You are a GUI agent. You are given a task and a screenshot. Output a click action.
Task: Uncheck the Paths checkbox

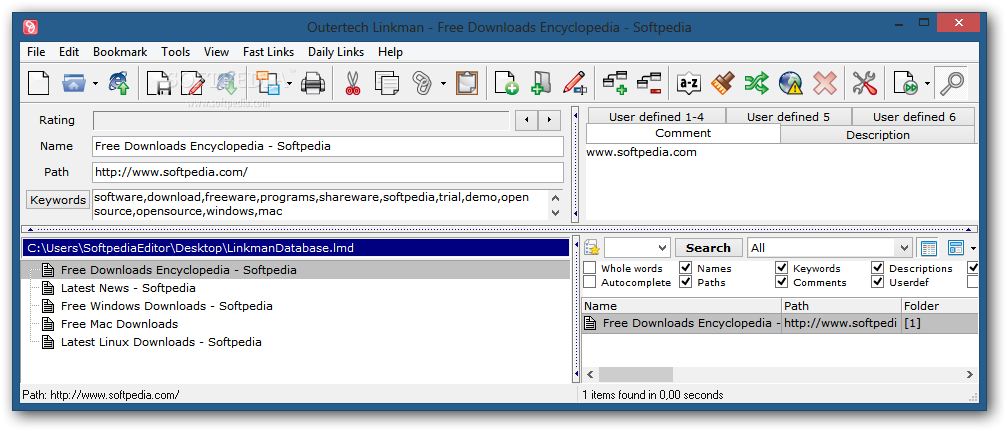[x=685, y=282]
